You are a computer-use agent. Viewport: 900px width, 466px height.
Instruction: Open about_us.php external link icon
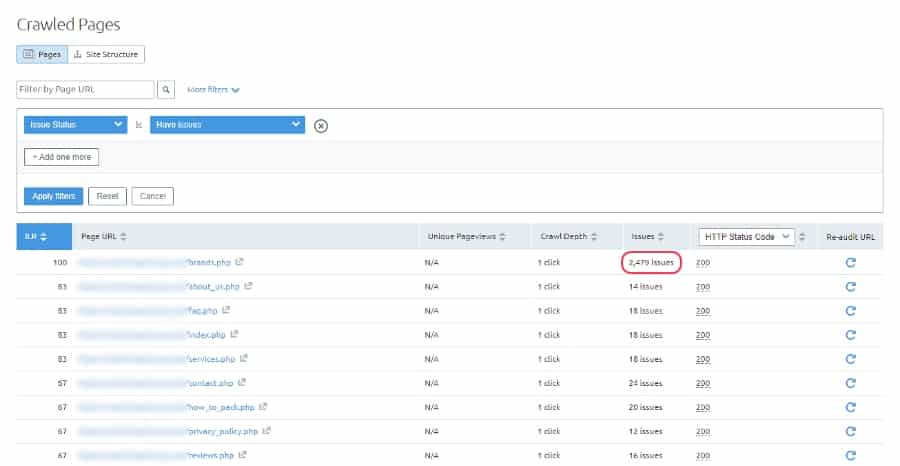pyautogui.click(x=248, y=286)
